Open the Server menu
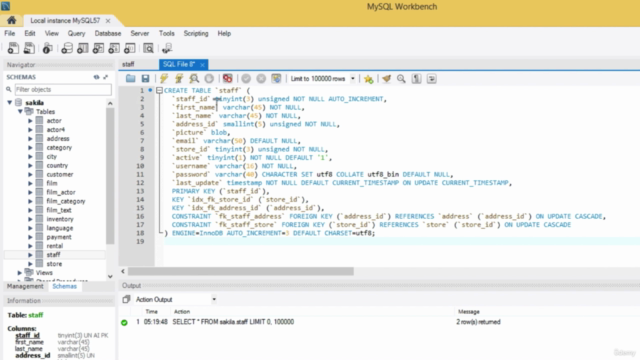The image size is (640, 360). point(140,33)
